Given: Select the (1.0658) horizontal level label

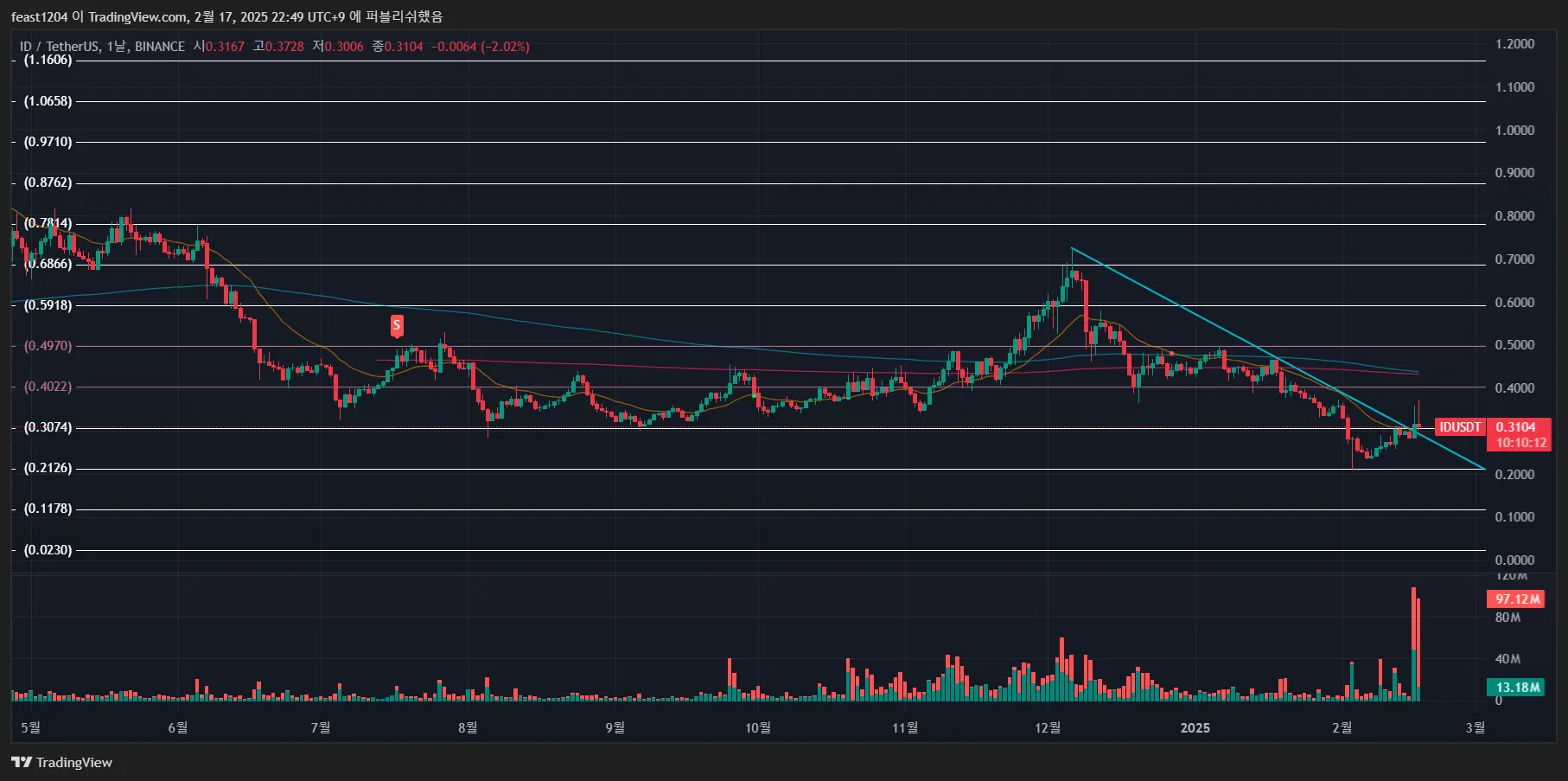Looking at the screenshot, I should tap(48, 101).
